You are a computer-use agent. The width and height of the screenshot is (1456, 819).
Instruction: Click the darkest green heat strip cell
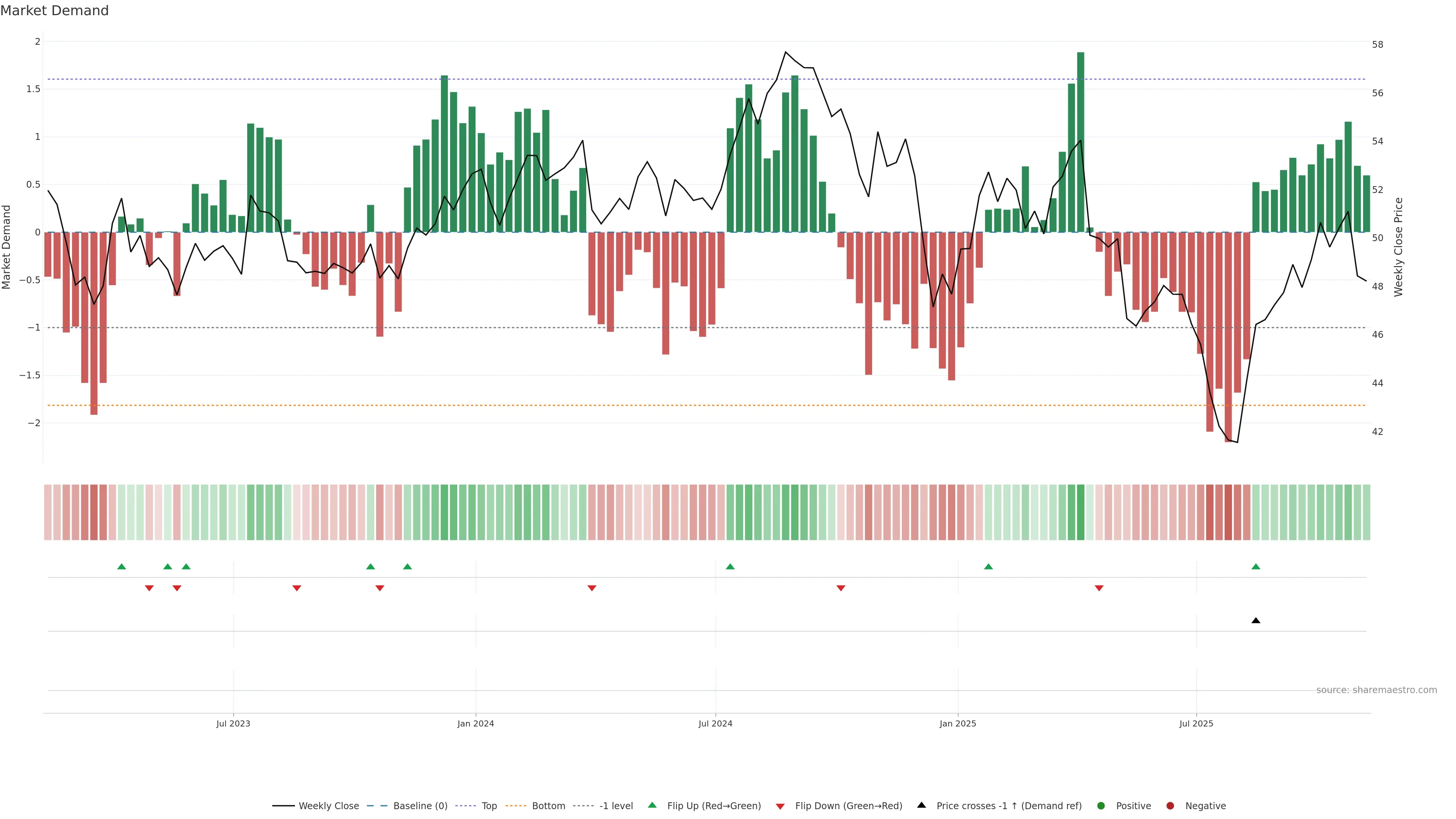pyautogui.click(x=1081, y=512)
